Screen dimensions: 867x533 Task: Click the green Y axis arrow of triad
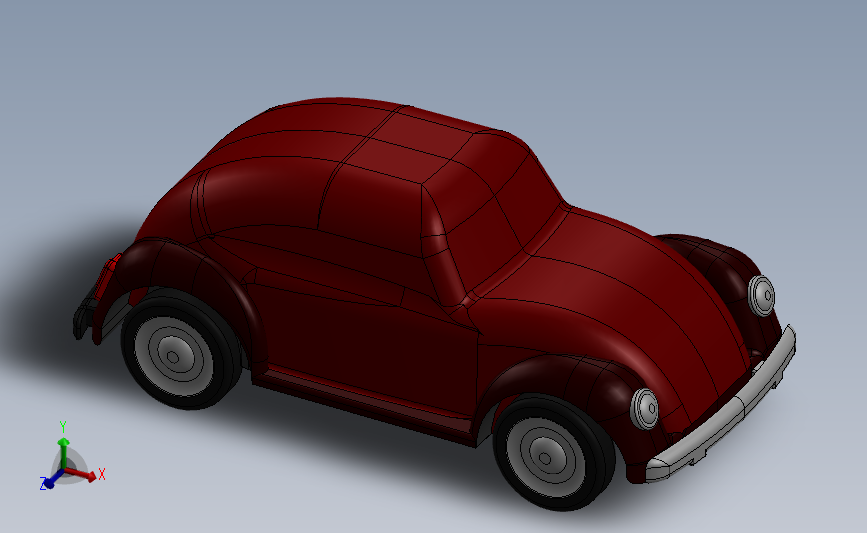pyautogui.click(x=64, y=453)
